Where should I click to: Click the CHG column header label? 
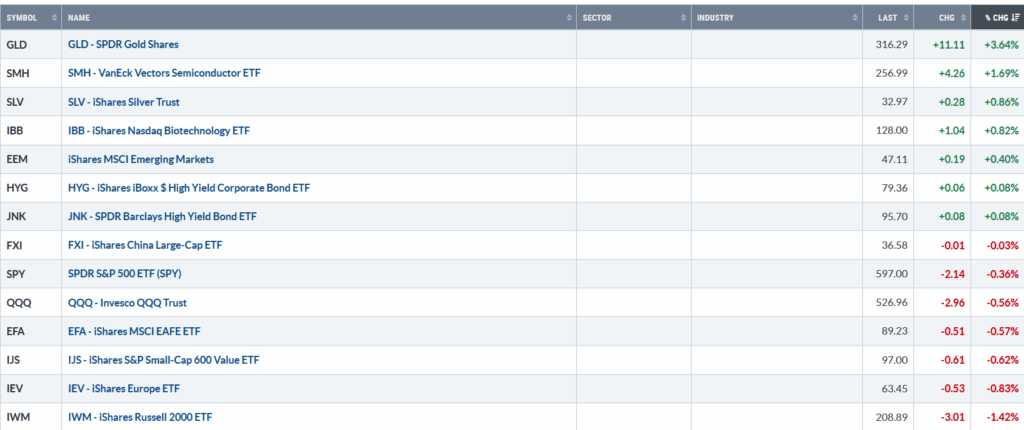tap(947, 18)
